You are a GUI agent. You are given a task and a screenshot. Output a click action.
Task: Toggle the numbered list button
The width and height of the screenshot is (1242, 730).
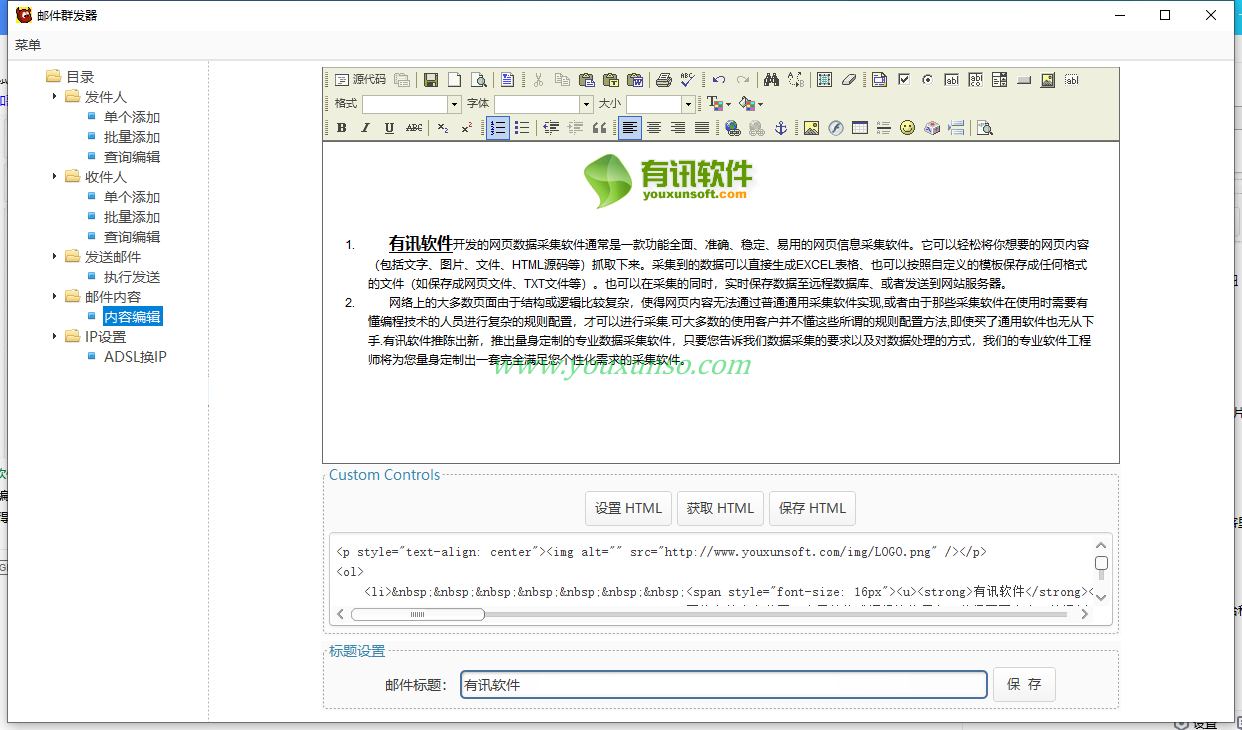[x=498, y=128]
